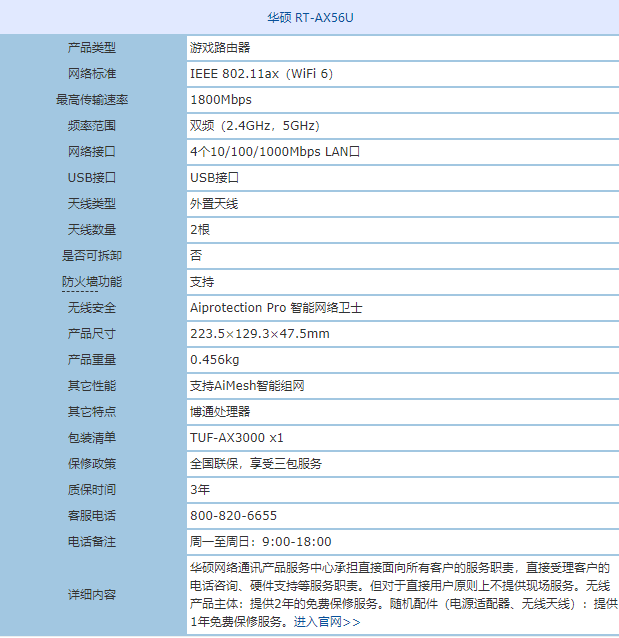
Task: Click Aiprotection Pro 智能网络卫士 value
Action: pos(276,308)
